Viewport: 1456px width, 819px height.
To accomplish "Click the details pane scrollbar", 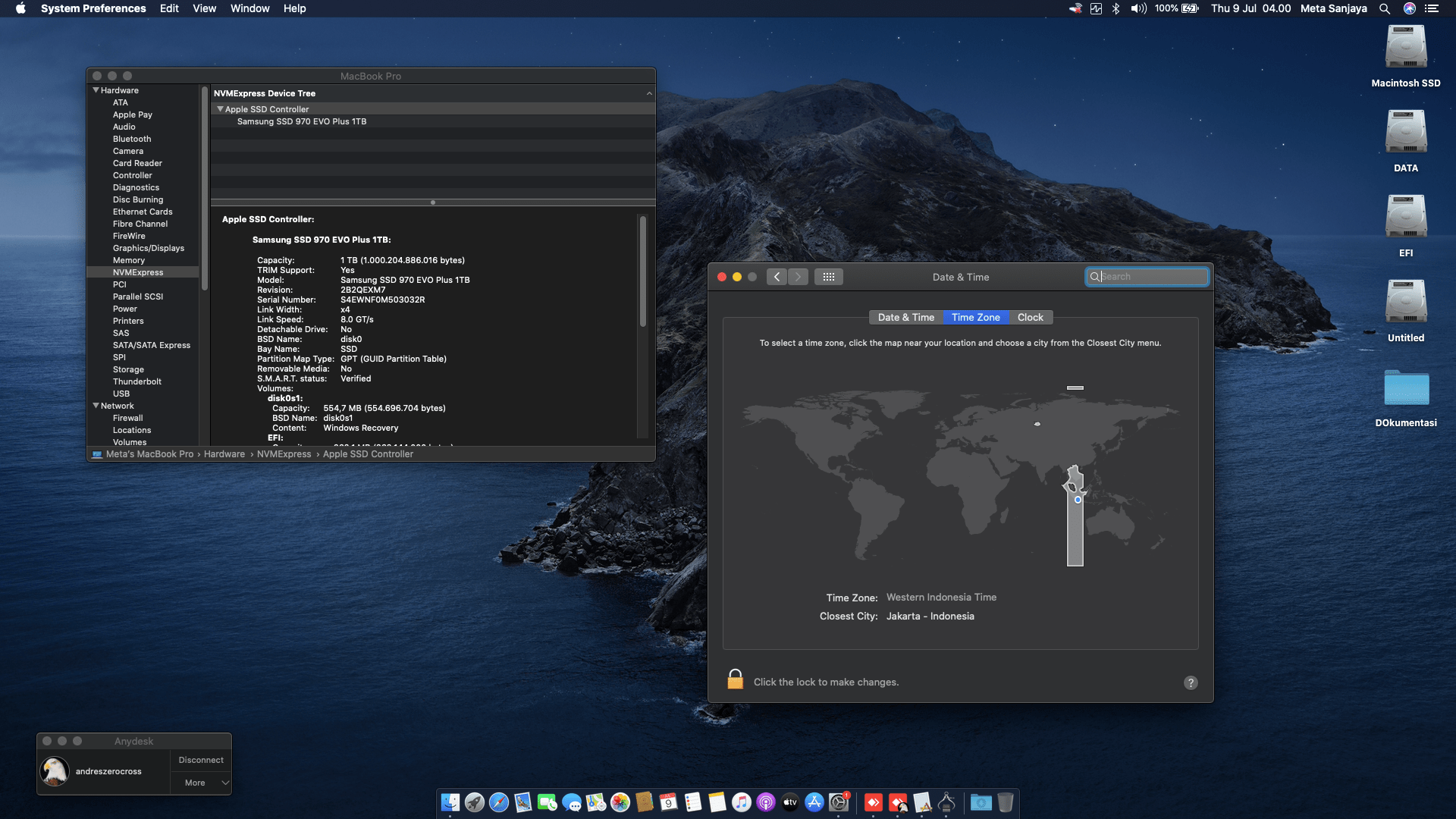I will 642,271.
